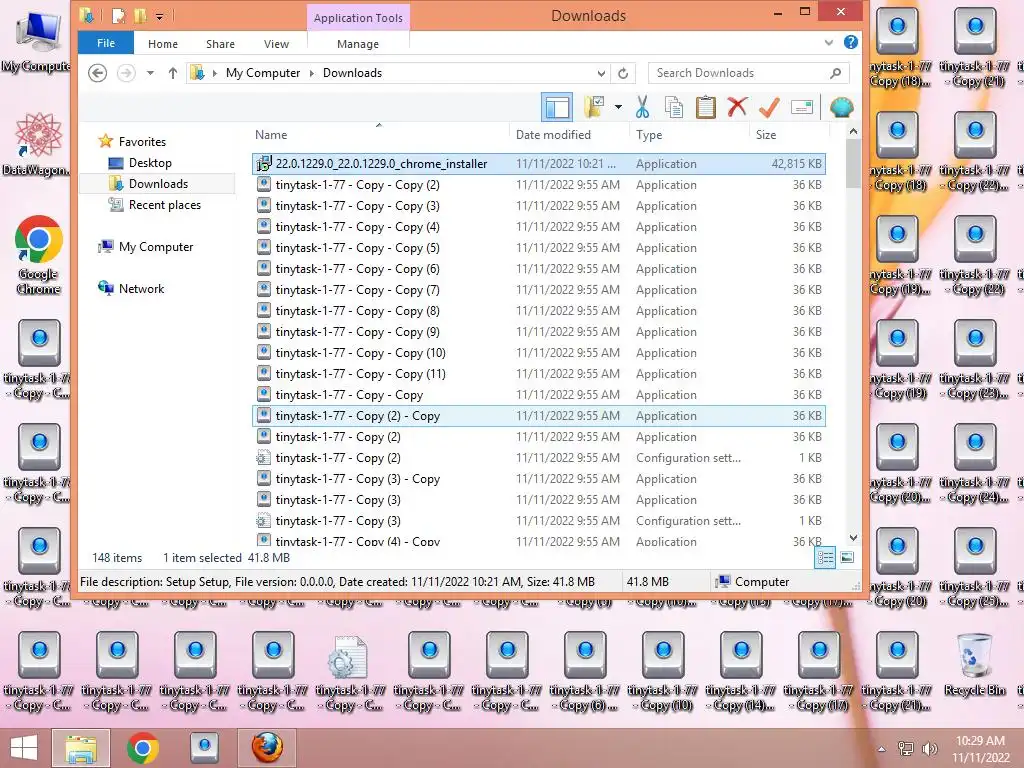Expand breadcrumb arrow before My Computer
Viewport: 1024px width, 768px height.
(x=214, y=73)
